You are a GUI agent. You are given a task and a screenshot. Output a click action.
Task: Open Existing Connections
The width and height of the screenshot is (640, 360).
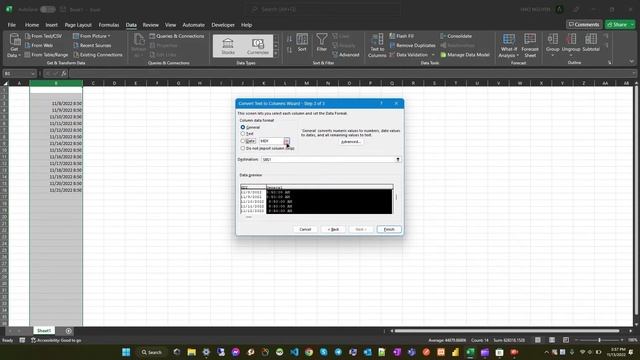tap(98, 55)
